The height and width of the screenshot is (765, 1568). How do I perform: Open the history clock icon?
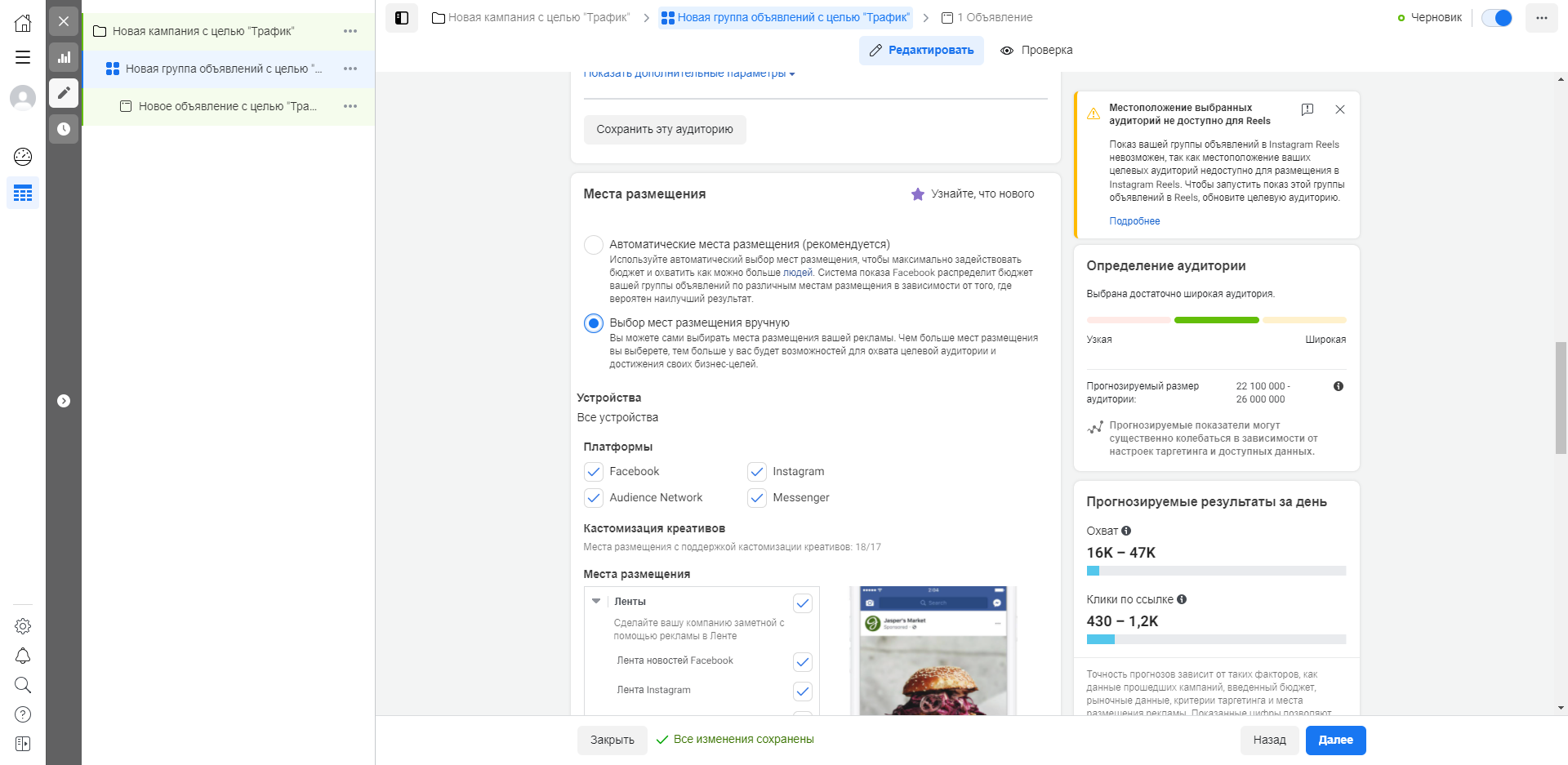(x=64, y=129)
